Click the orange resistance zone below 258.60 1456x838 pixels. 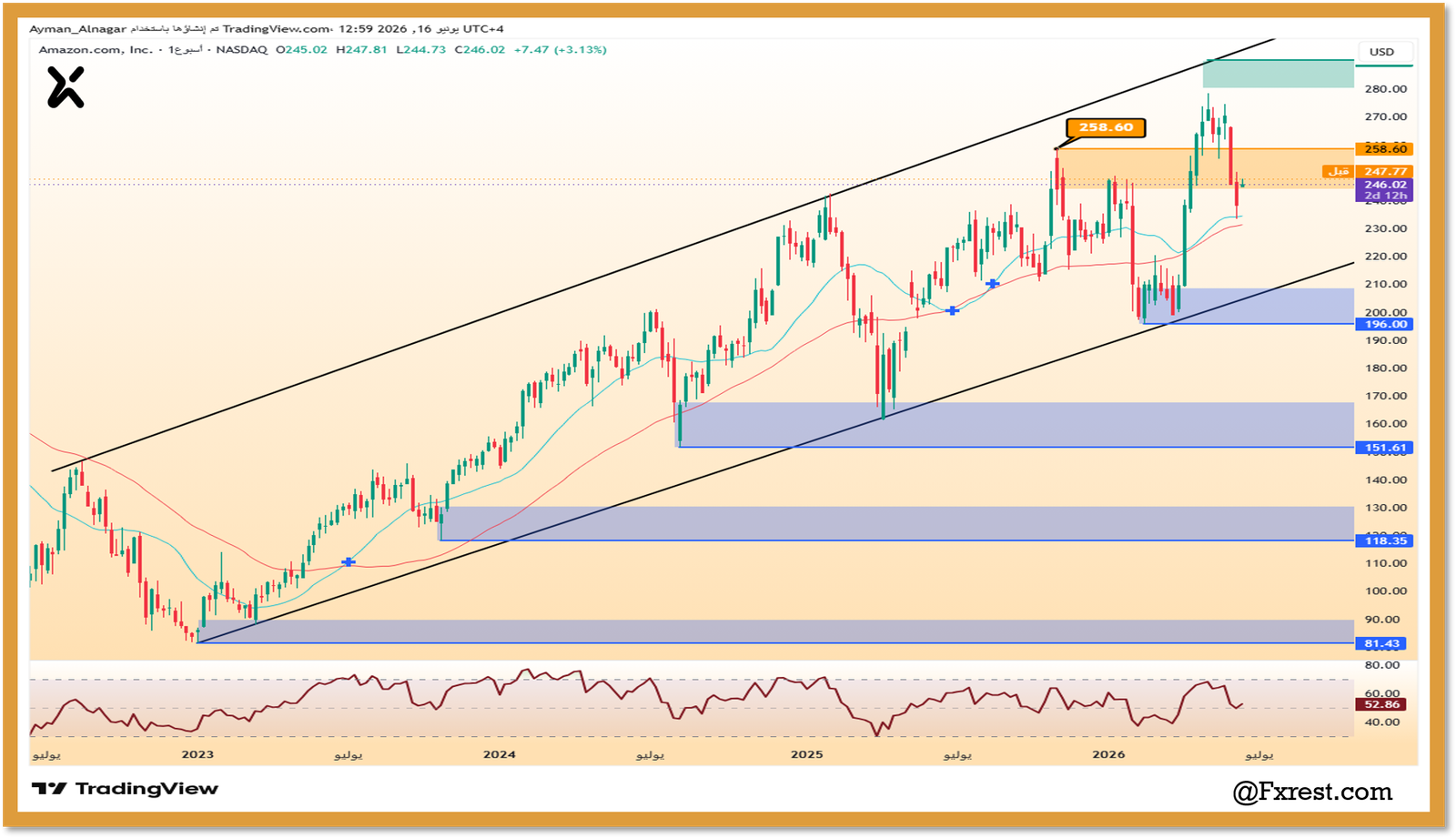(1205, 168)
